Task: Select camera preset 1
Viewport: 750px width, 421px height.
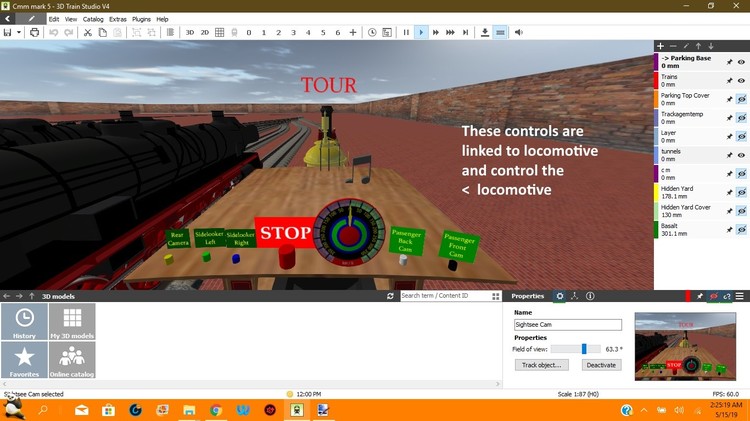Action: point(264,33)
